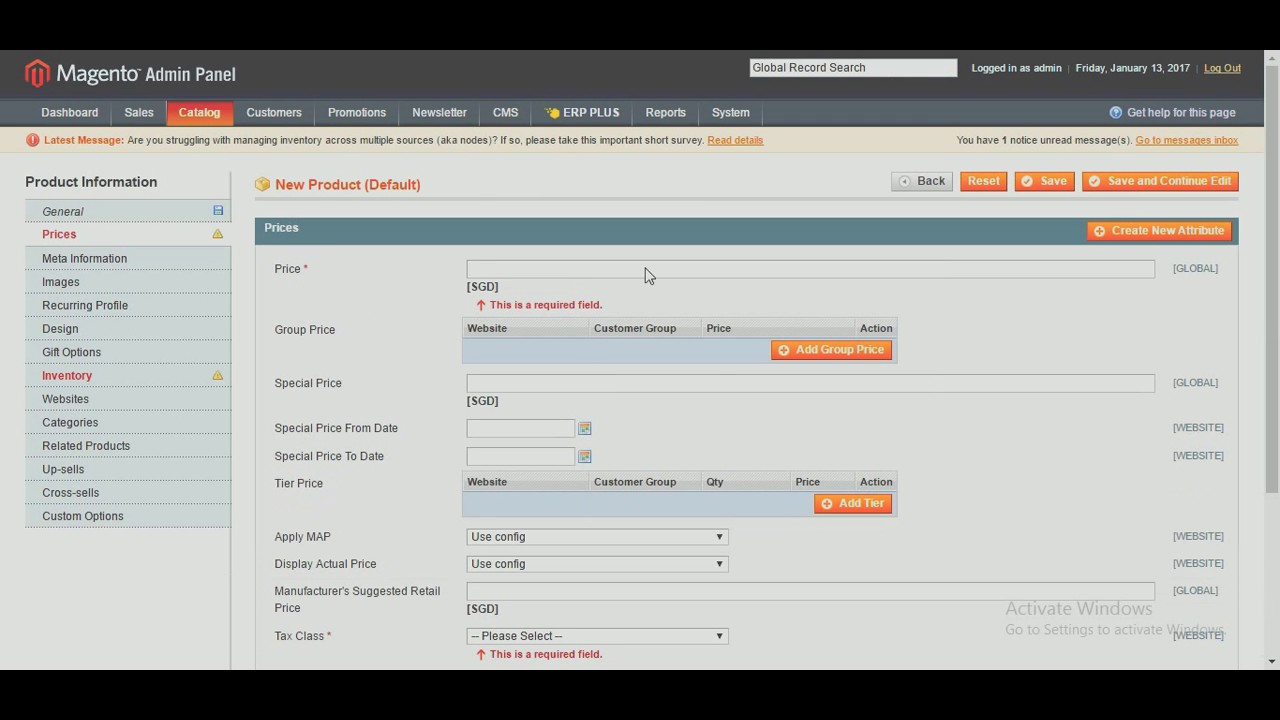This screenshot has height=720, width=1280.
Task: Switch to the Recurring Profile tab
Action: tap(128, 305)
